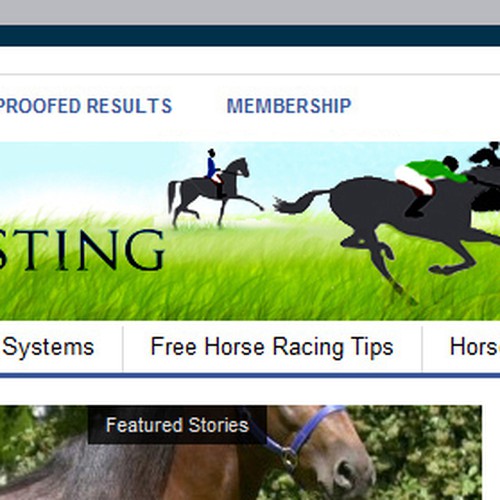Click the flowing tail of galloping horse
The image size is (500, 500).
300,201
